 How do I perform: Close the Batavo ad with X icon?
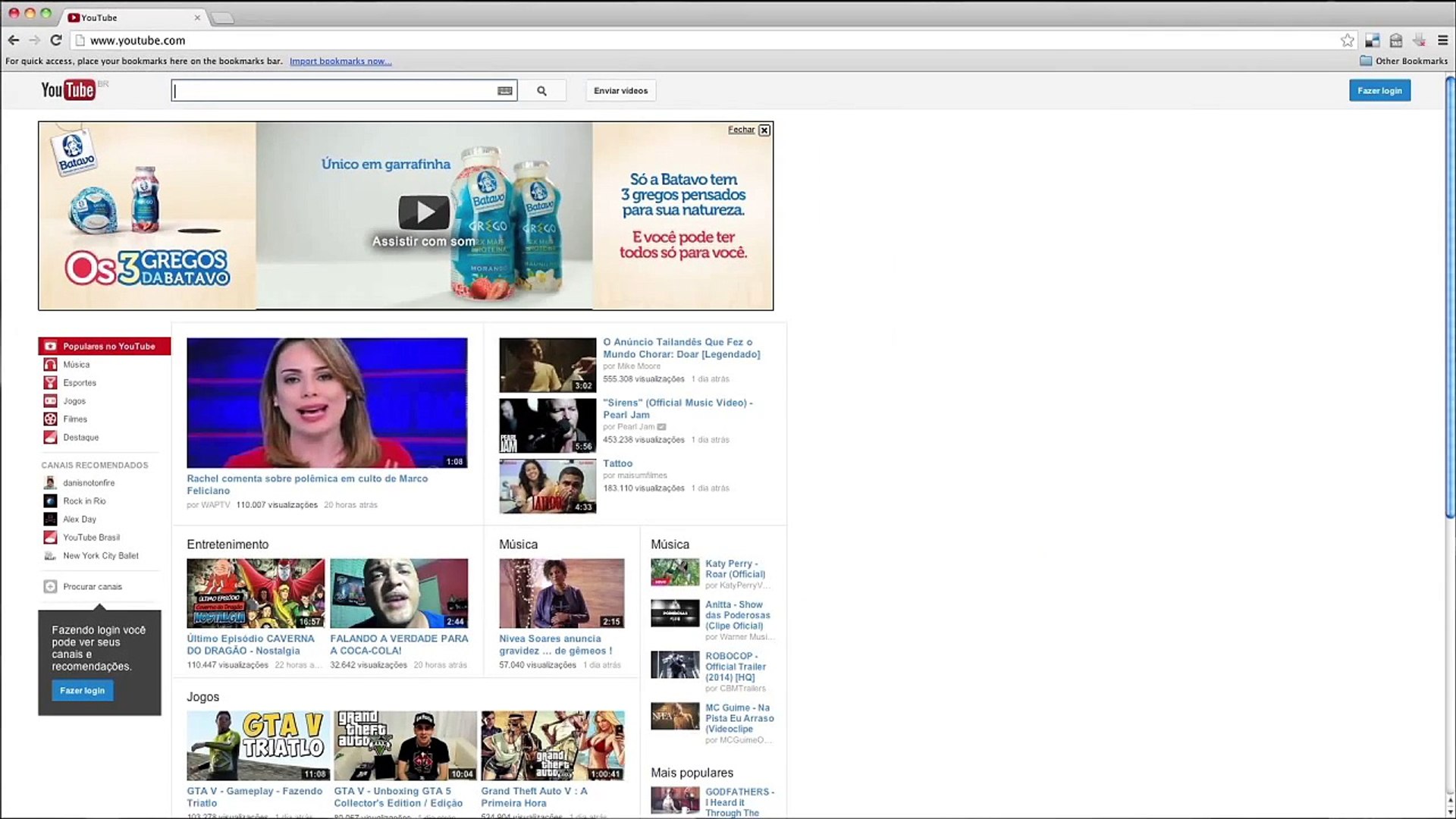pyautogui.click(x=764, y=130)
